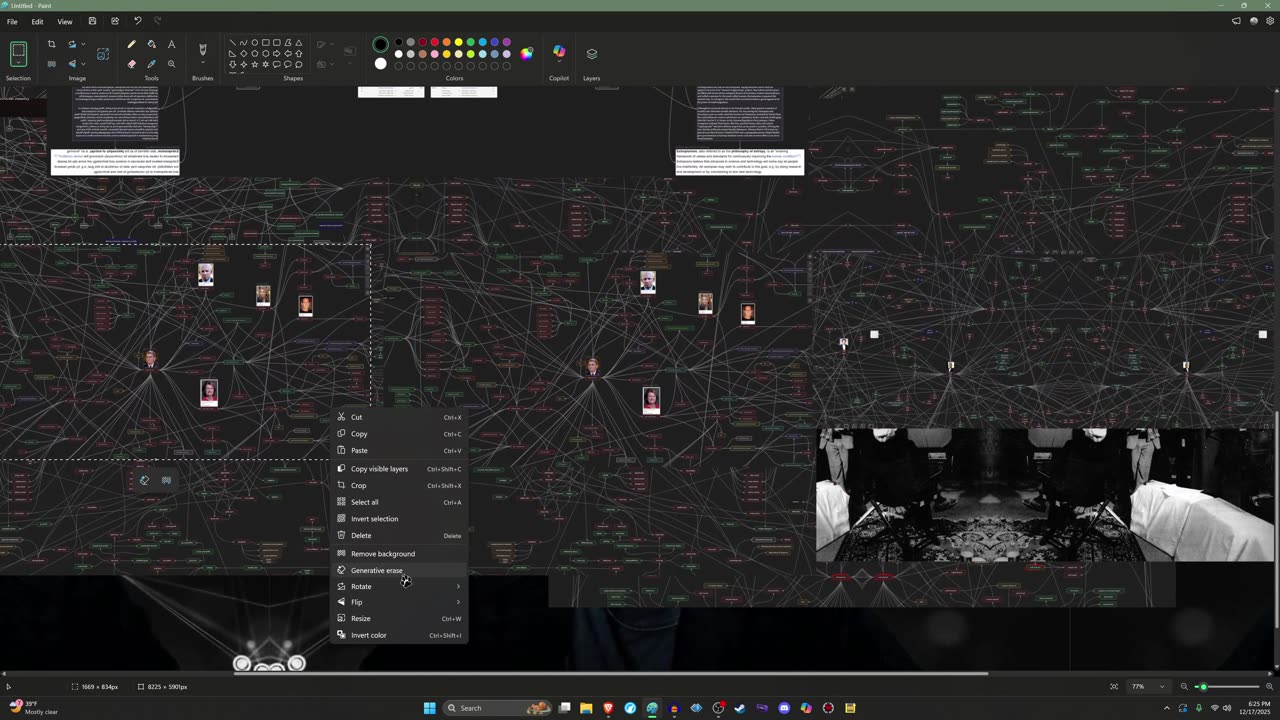Select the white Color 2 swatch

tap(380, 64)
